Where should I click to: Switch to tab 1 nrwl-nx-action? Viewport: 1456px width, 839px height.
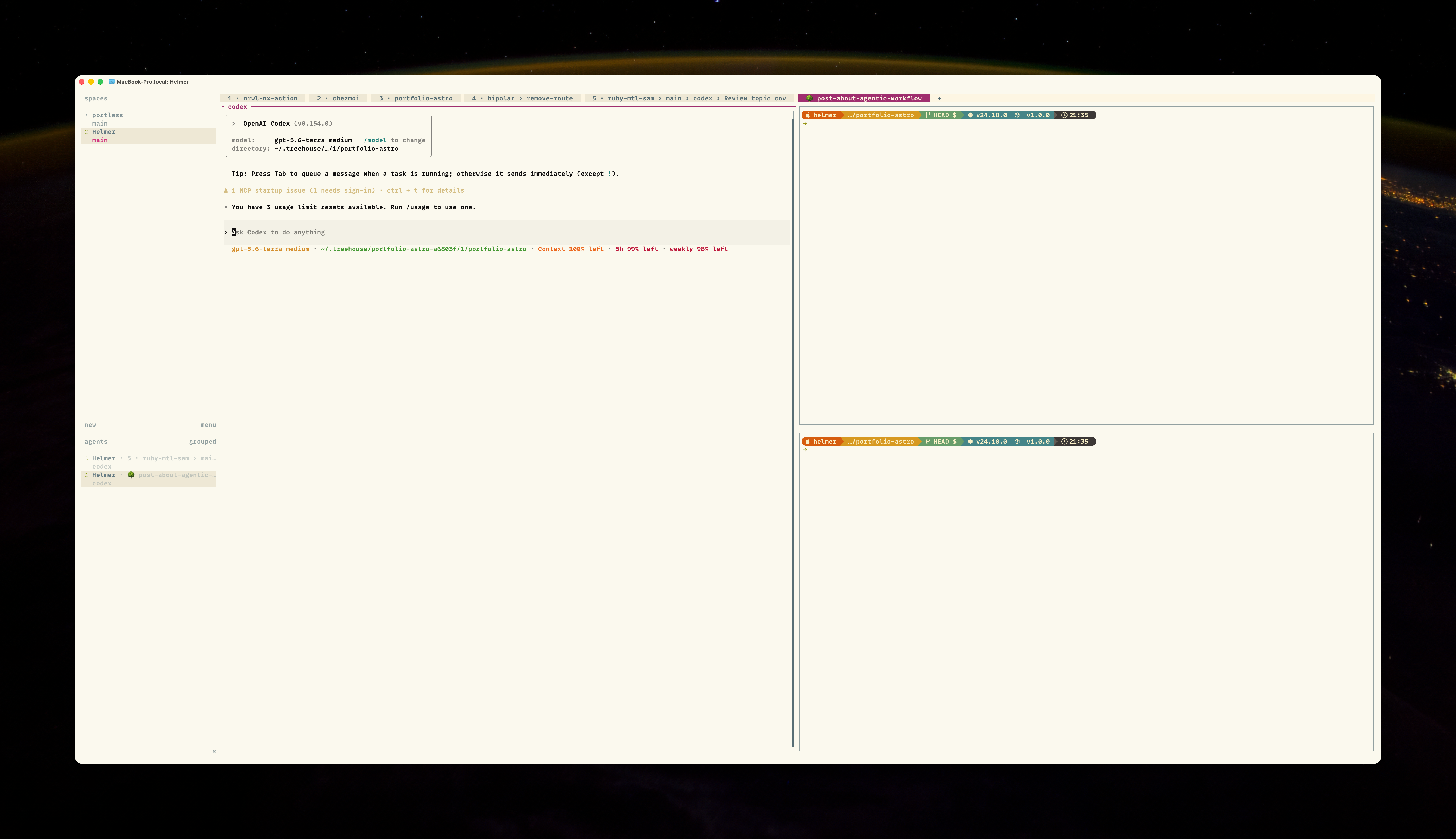coord(263,99)
